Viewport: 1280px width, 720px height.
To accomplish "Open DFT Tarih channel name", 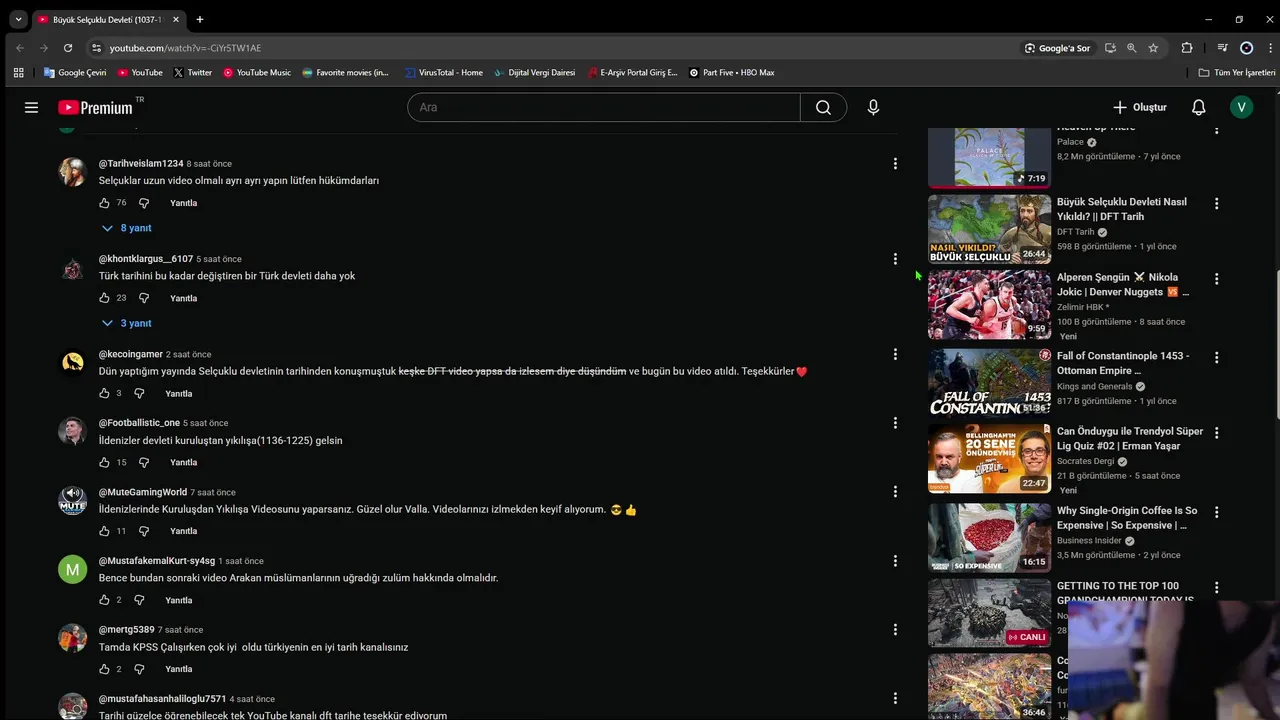I will pyautogui.click(x=1076, y=232).
